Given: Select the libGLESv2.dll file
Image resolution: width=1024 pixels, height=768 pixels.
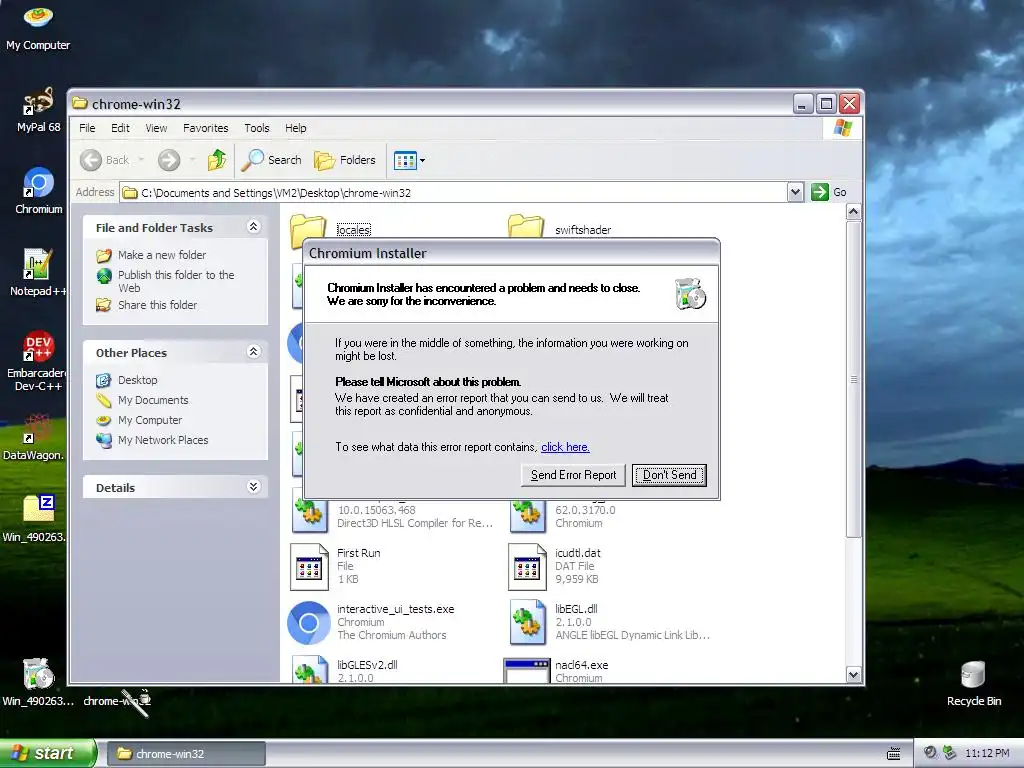Looking at the screenshot, I should 344,669.
